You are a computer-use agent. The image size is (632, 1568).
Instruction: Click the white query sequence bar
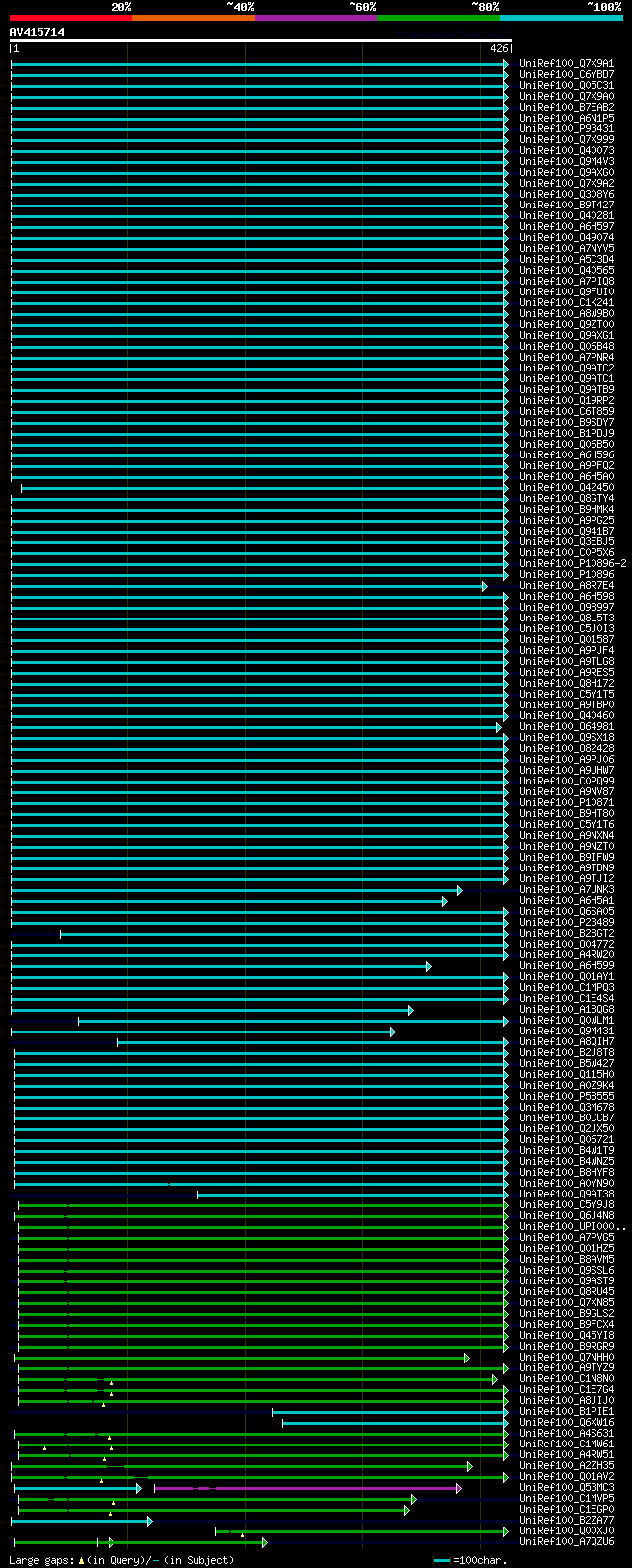(261, 41)
